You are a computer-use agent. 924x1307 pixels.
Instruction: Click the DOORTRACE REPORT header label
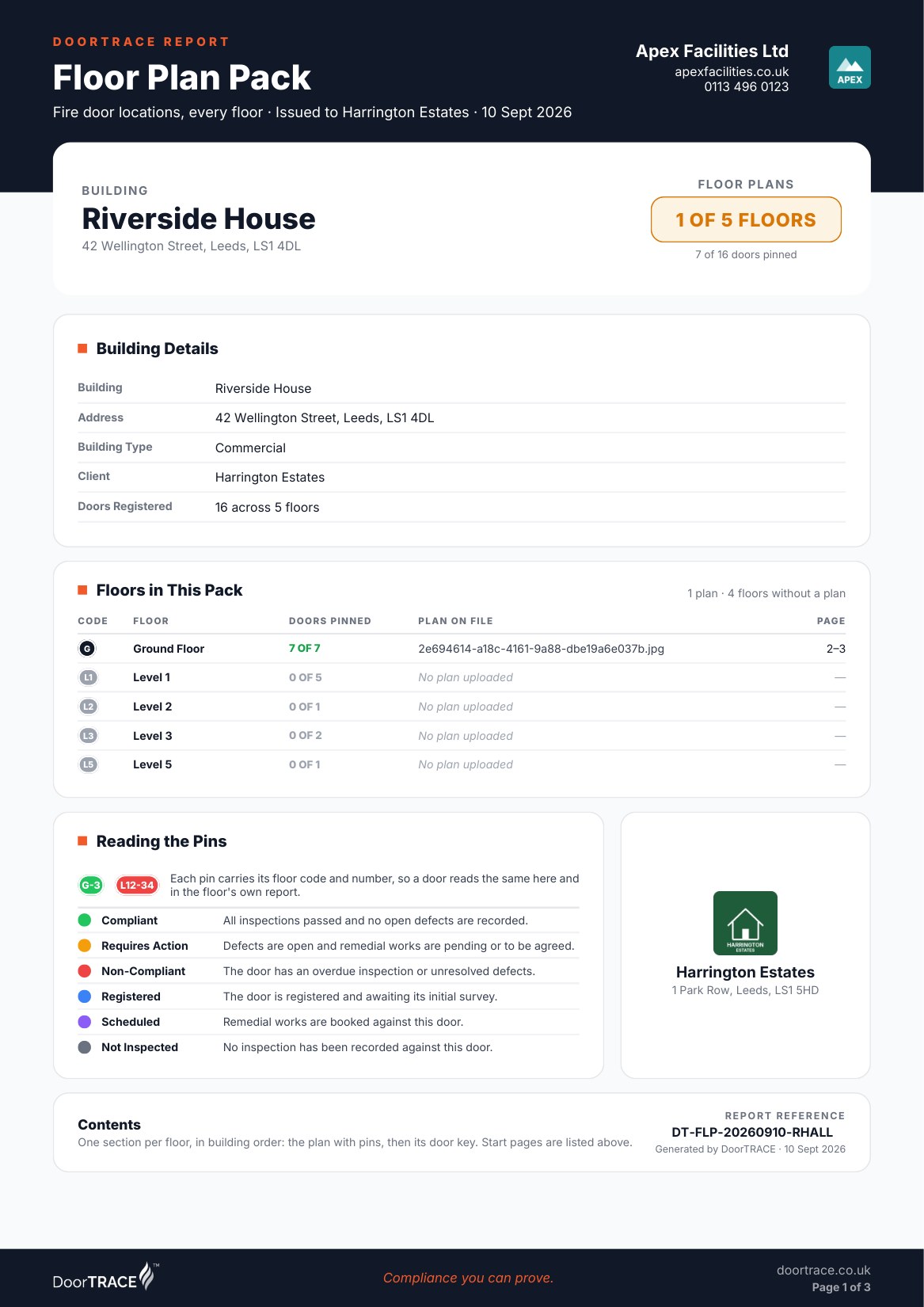[x=142, y=42]
